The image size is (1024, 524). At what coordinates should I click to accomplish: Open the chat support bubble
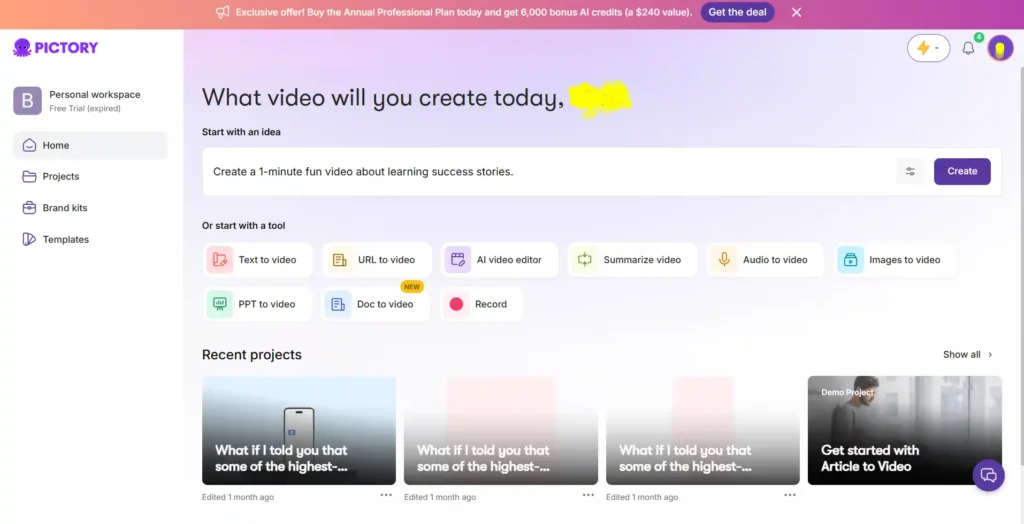coord(989,475)
